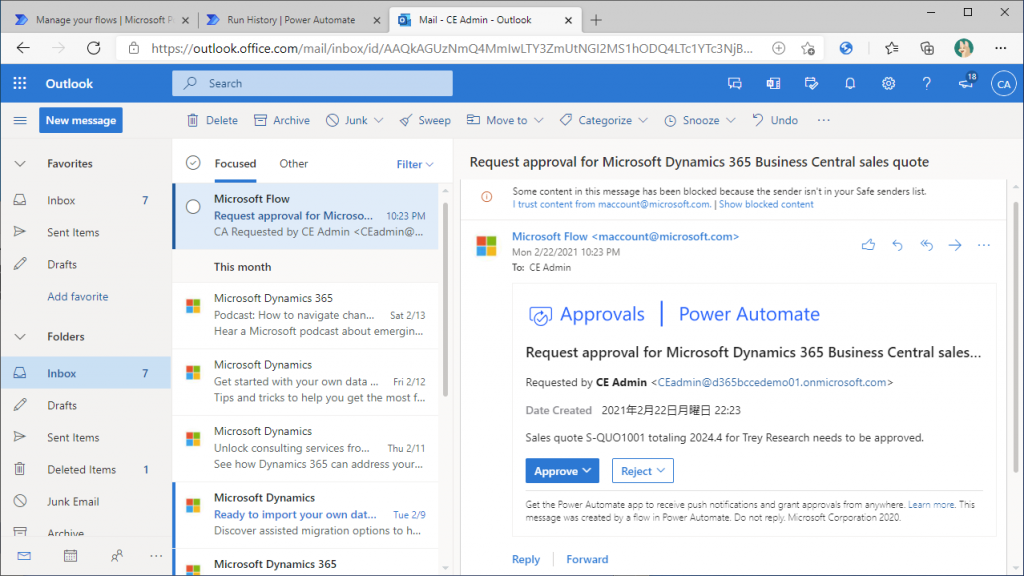The height and width of the screenshot is (576, 1024).
Task: Switch to the Focused inbox tab
Action: pyautogui.click(x=235, y=163)
